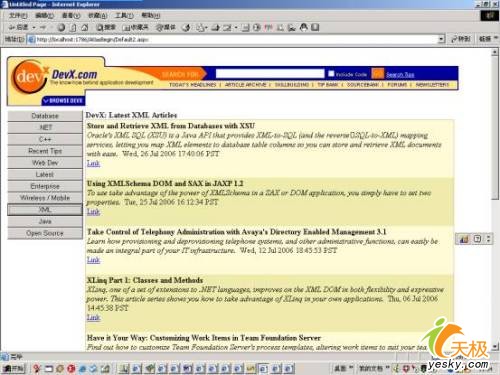Open the Favorites menu
Image resolution: width=500 pixels, height=375 pixels.
point(98,15)
